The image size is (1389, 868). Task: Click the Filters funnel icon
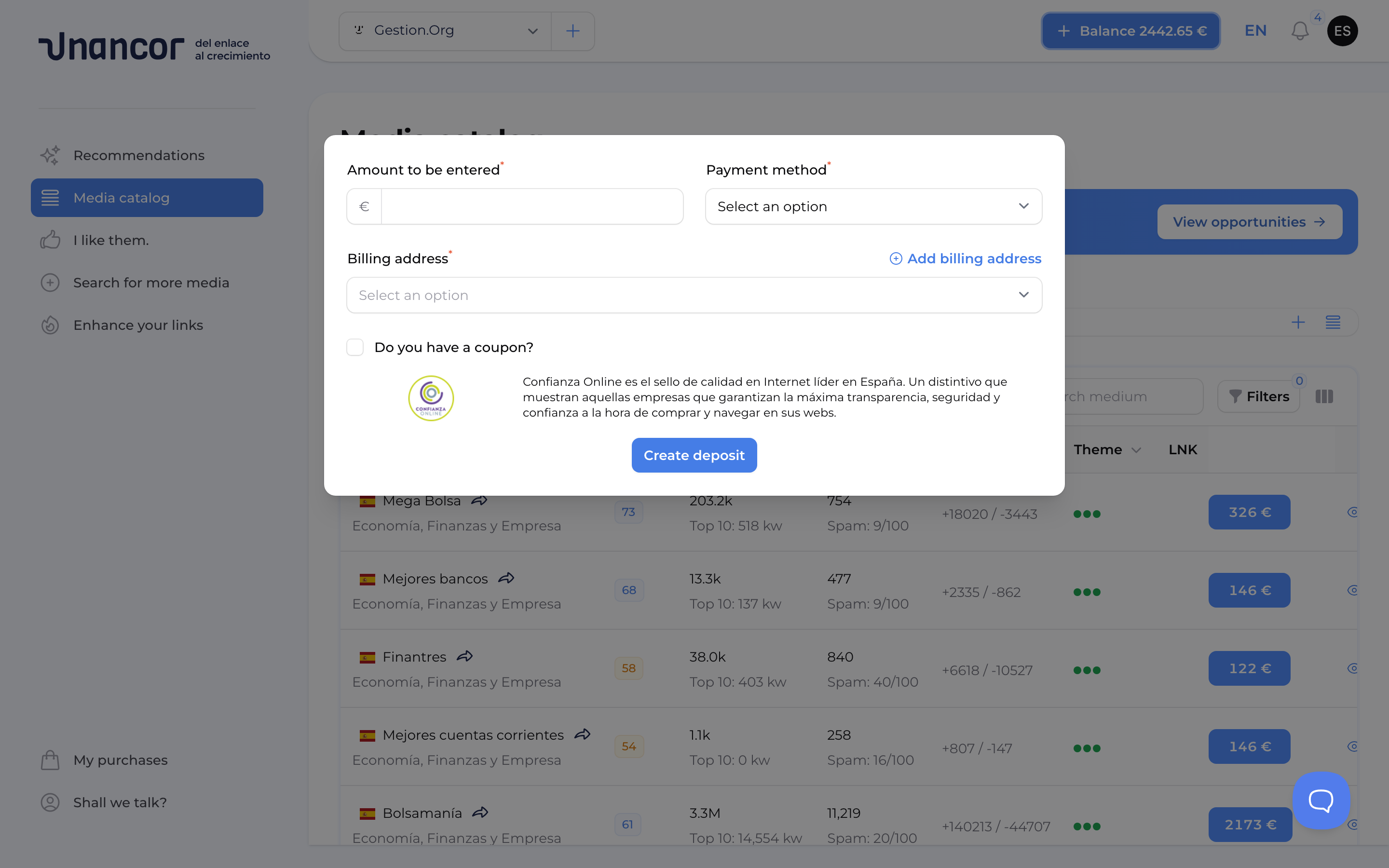click(x=1235, y=396)
